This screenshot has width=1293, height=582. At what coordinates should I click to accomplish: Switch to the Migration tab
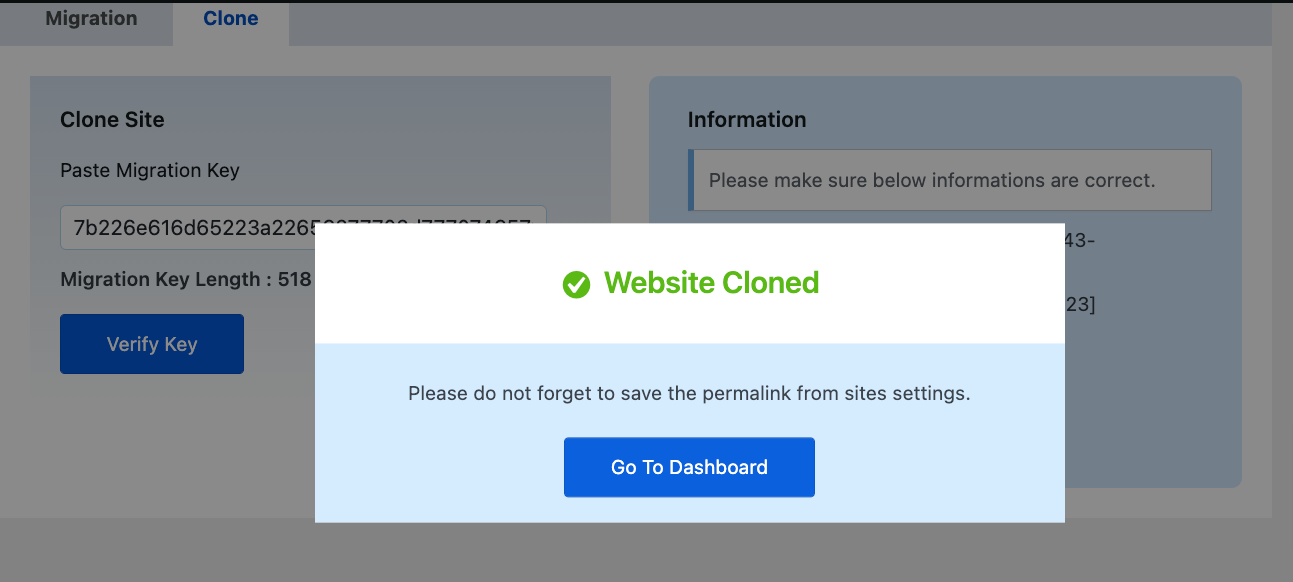pos(91,19)
